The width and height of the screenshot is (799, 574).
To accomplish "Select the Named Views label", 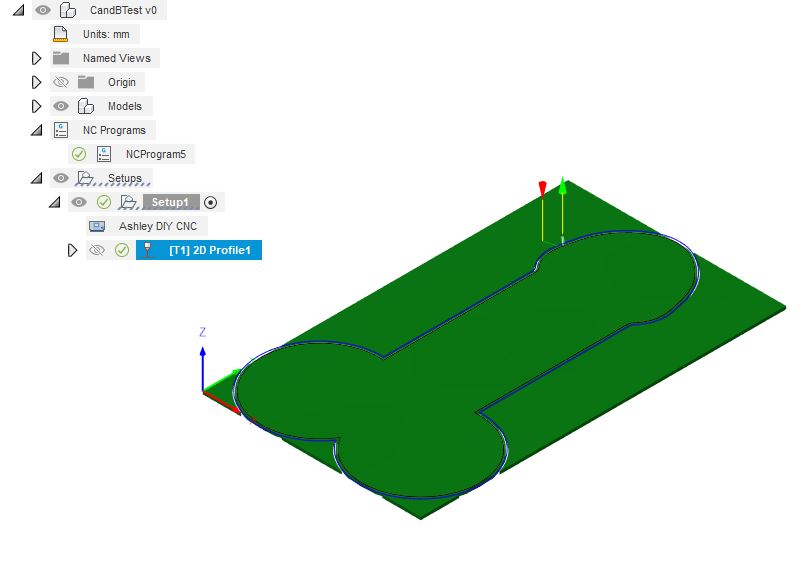I will pyautogui.click(x=117, y=58).
